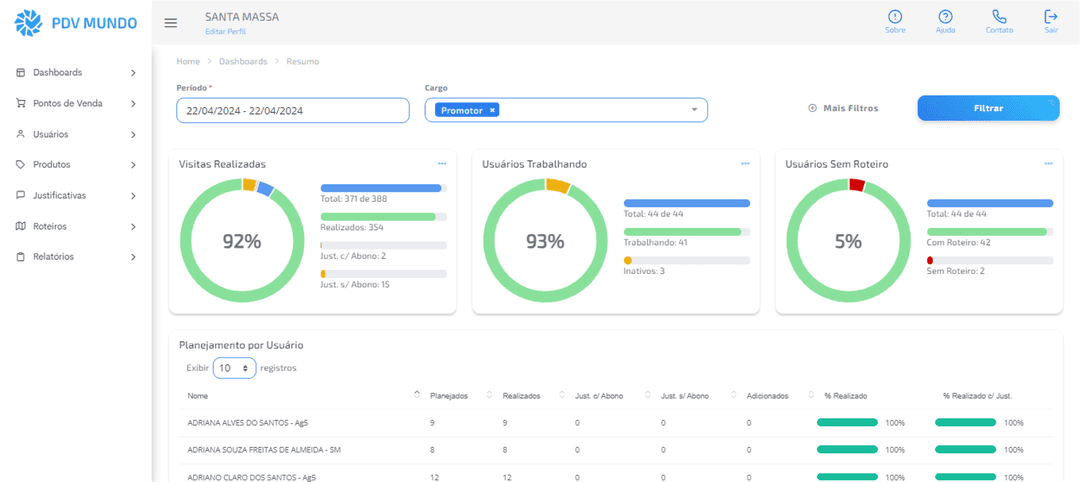Screen dimensions: 1080x482
Task: Open the Justificativas menu item
Action: point(76,195)
